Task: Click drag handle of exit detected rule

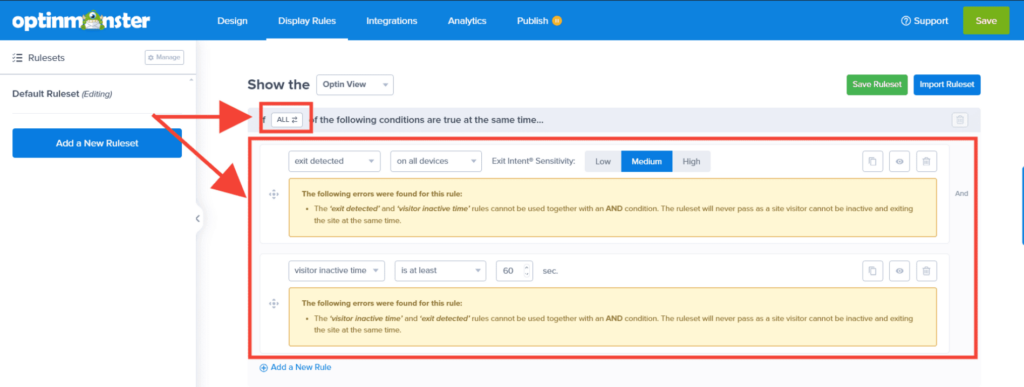Action: click(274, 194)
